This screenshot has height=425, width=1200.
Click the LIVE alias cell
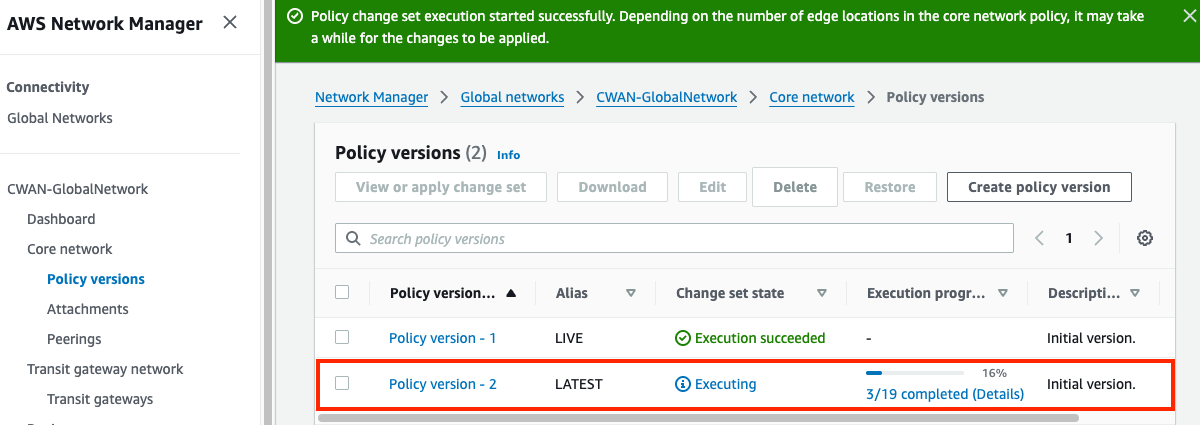click(569, 338)
